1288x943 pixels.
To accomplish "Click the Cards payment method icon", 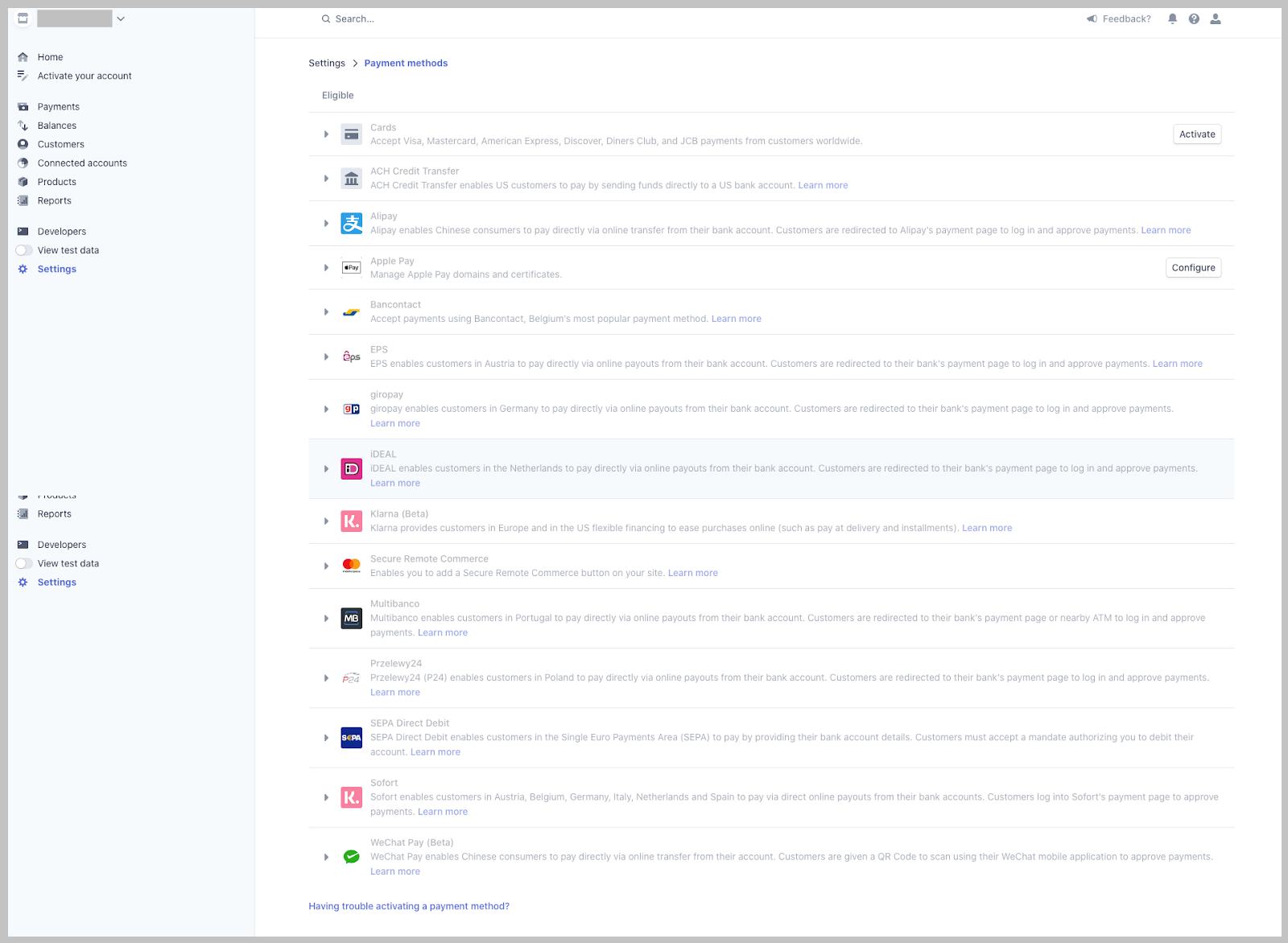I will click(x=352, y=134).
